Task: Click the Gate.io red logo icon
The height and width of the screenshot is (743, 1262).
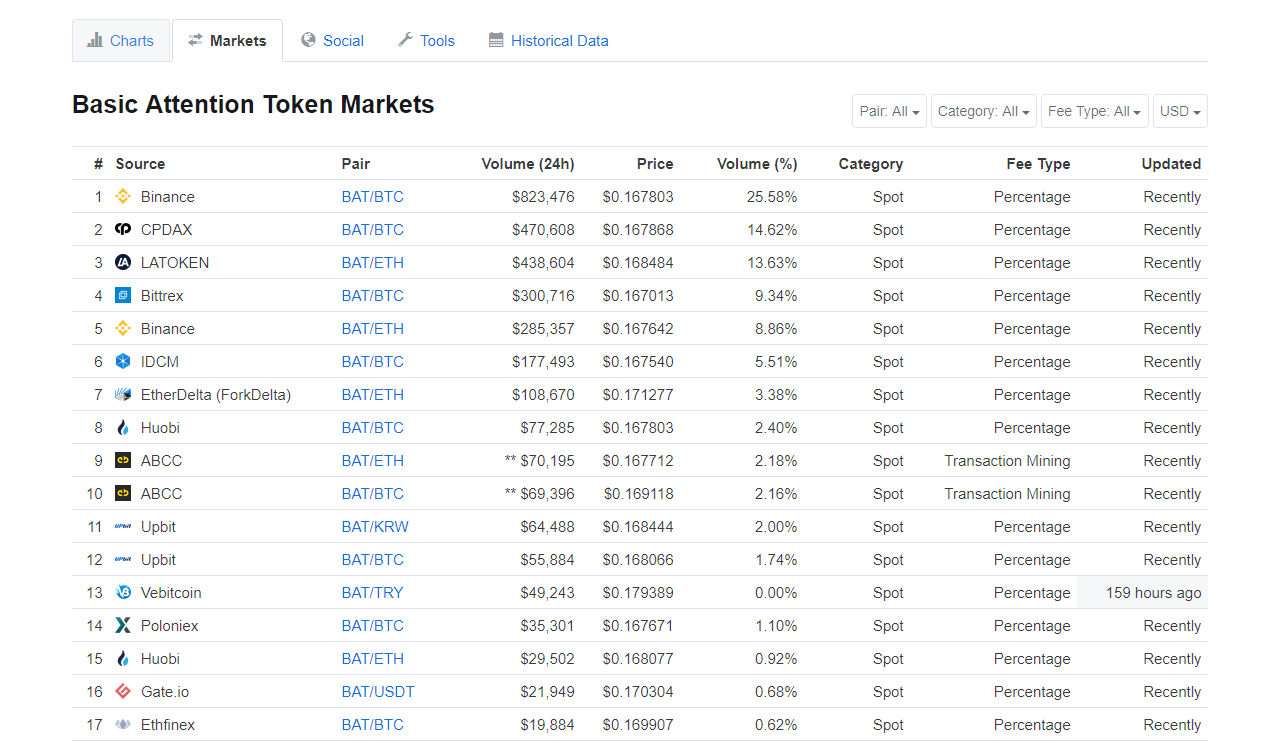Action: point(123,692)
